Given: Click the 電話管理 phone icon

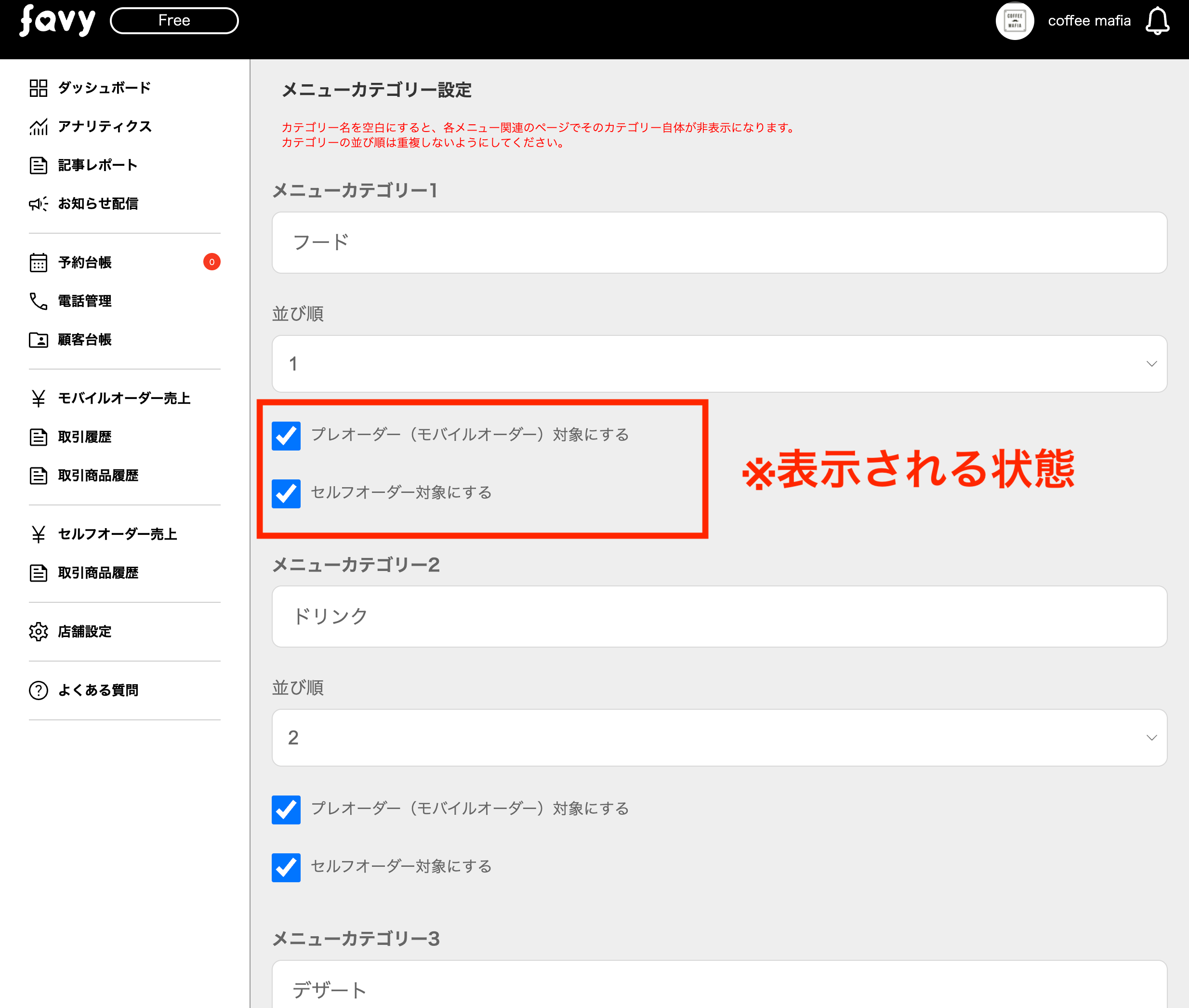Looking at the screenshot, I should click(38, 301).
